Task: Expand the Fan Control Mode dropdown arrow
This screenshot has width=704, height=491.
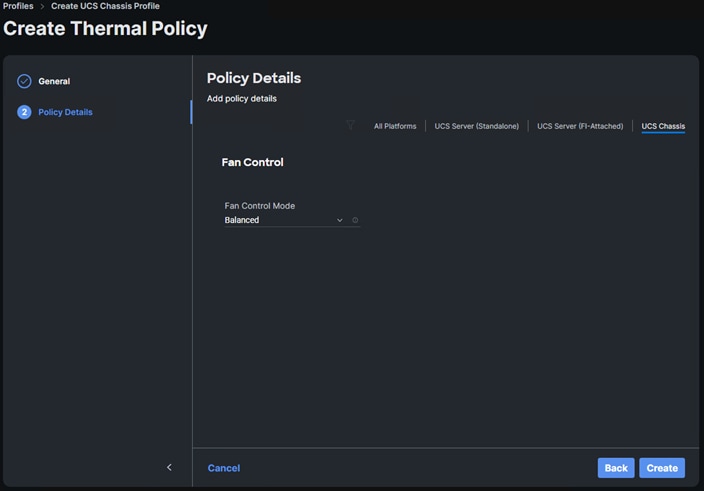Action: coord(340,220)
